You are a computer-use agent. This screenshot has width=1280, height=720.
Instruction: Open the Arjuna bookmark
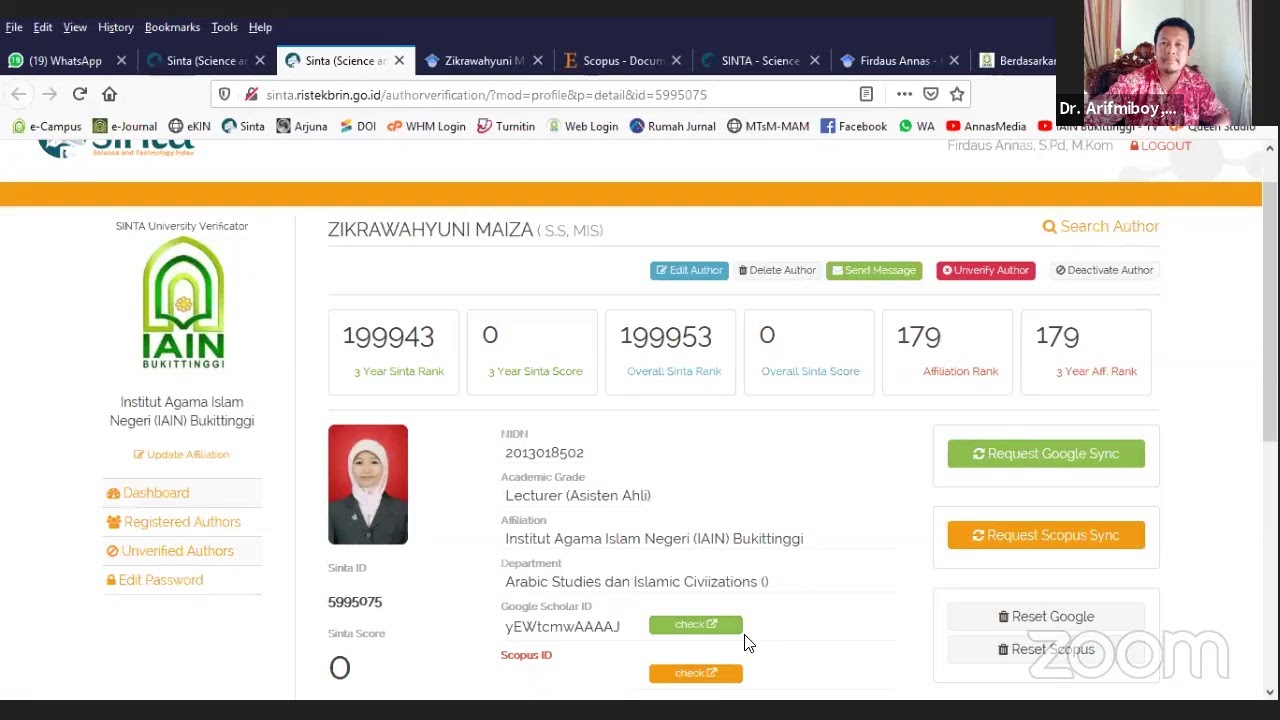[x=302, y=126]
